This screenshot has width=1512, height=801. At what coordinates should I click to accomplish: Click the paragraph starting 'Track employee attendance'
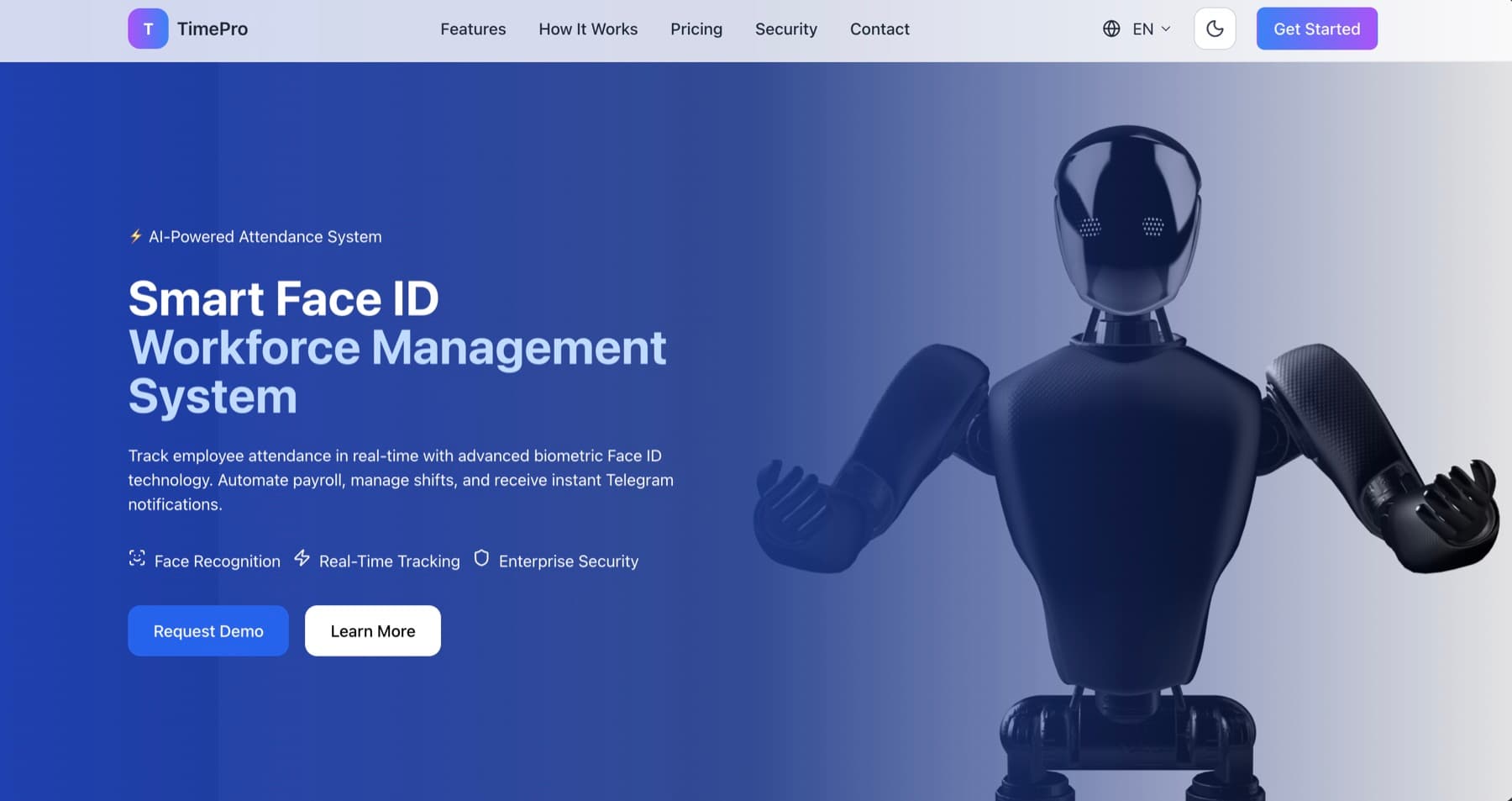click(x=401, y=480)
